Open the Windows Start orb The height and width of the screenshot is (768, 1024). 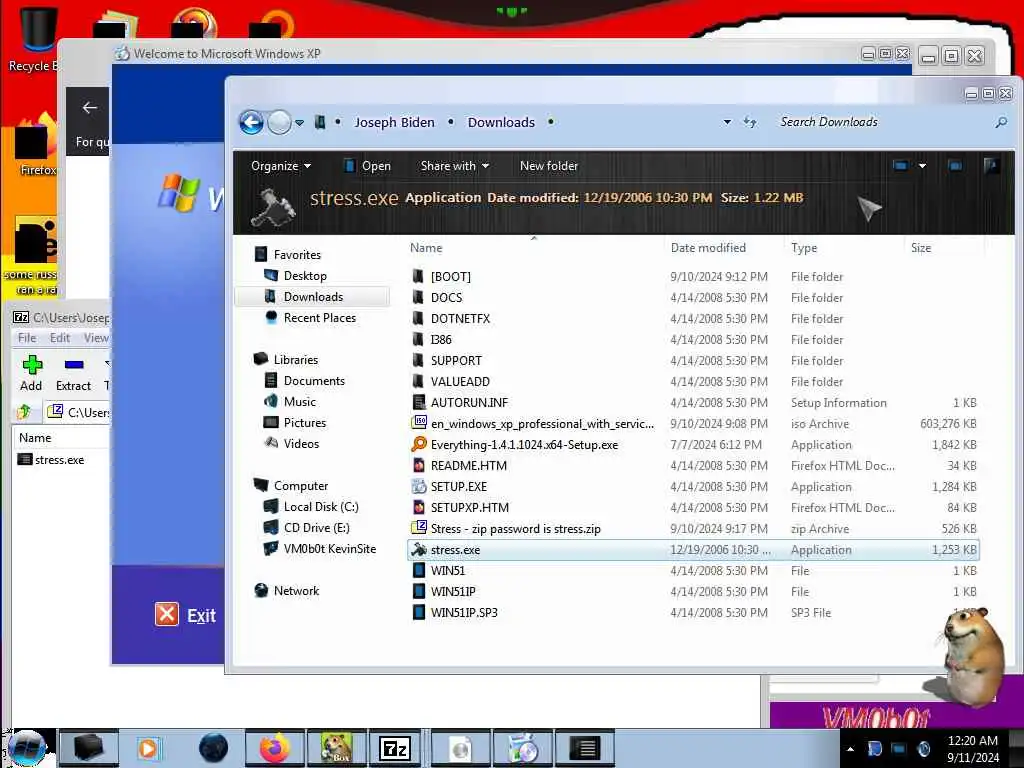click(x=26, y=748)
